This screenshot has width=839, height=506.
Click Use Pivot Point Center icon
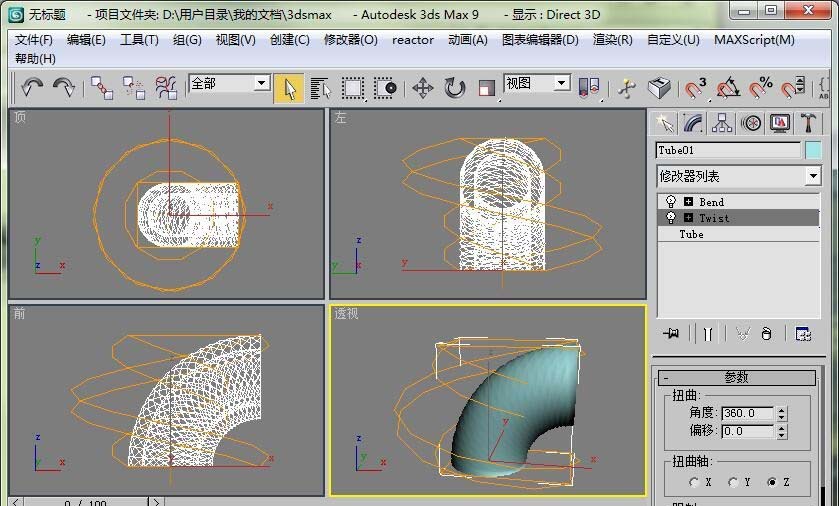[x=589, y=88]
